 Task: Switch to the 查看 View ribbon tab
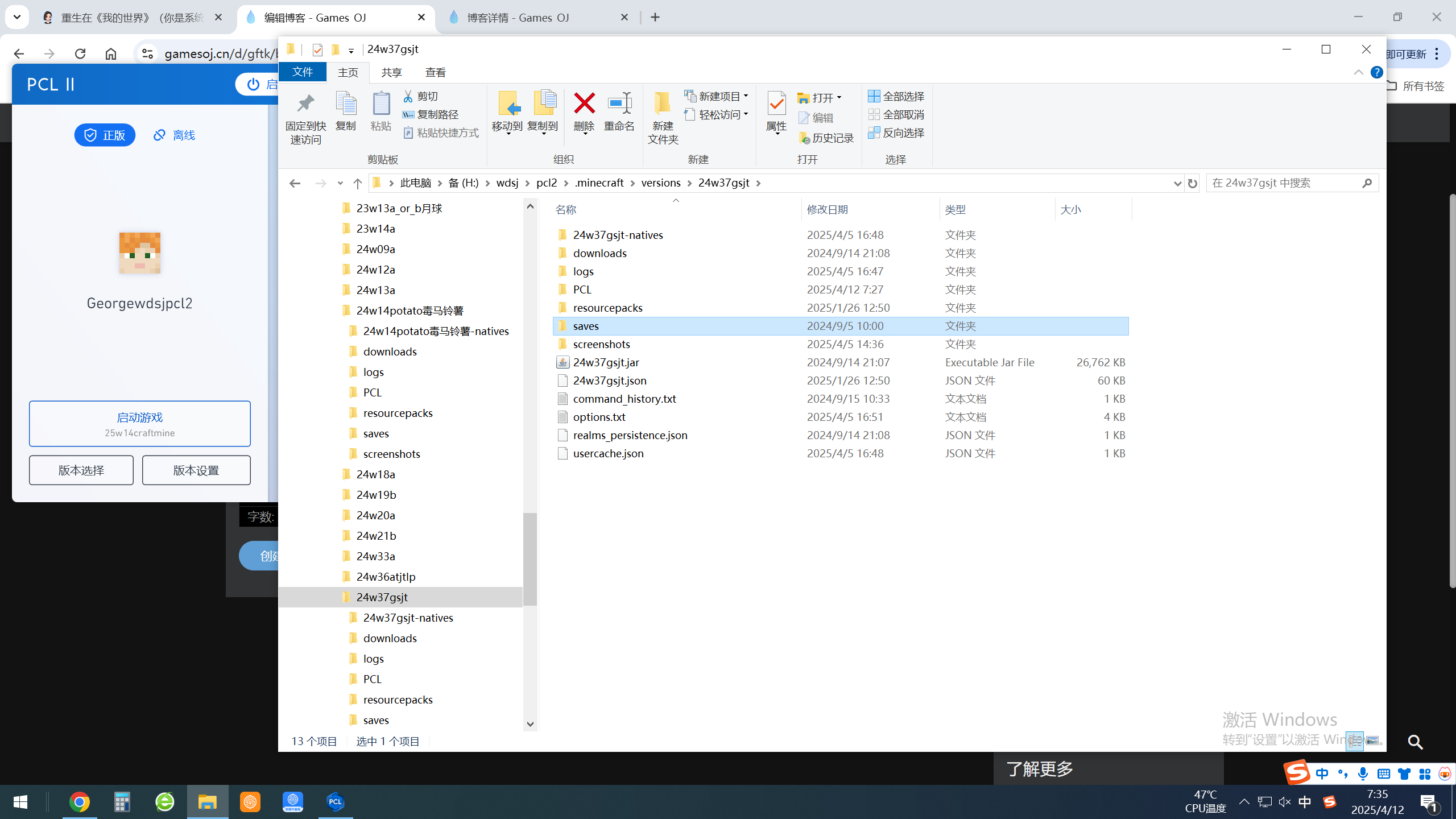tap(435, 72)
